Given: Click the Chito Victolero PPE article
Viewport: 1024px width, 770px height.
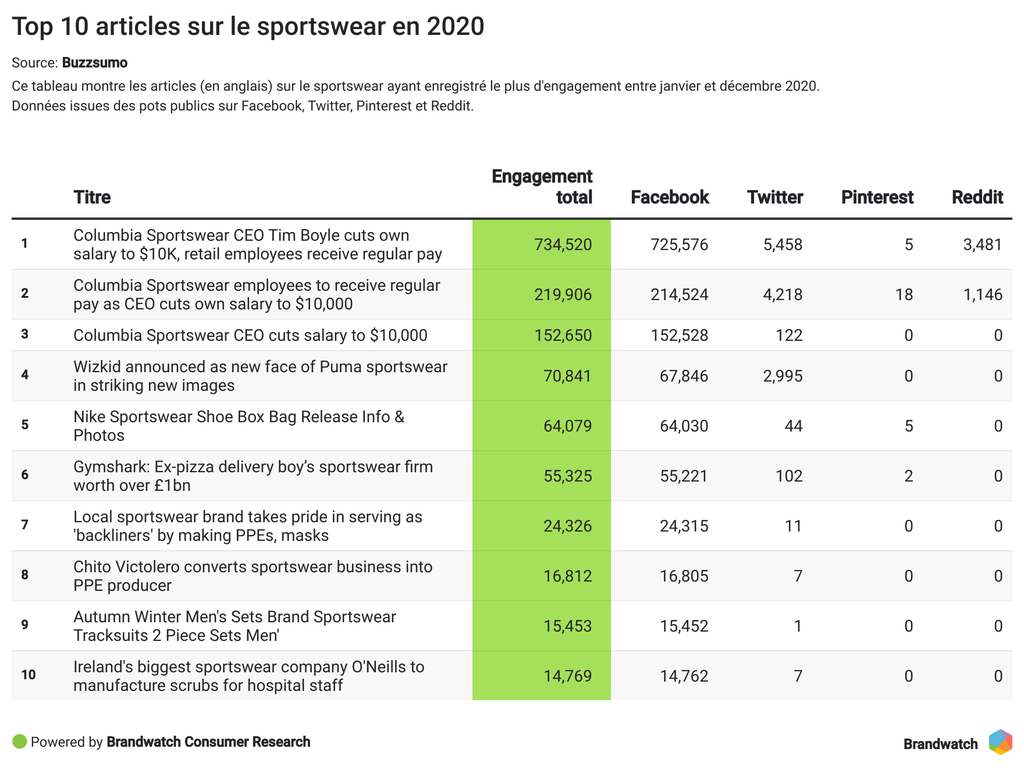Looking at the screenshot, I should [x=253, y=576].
